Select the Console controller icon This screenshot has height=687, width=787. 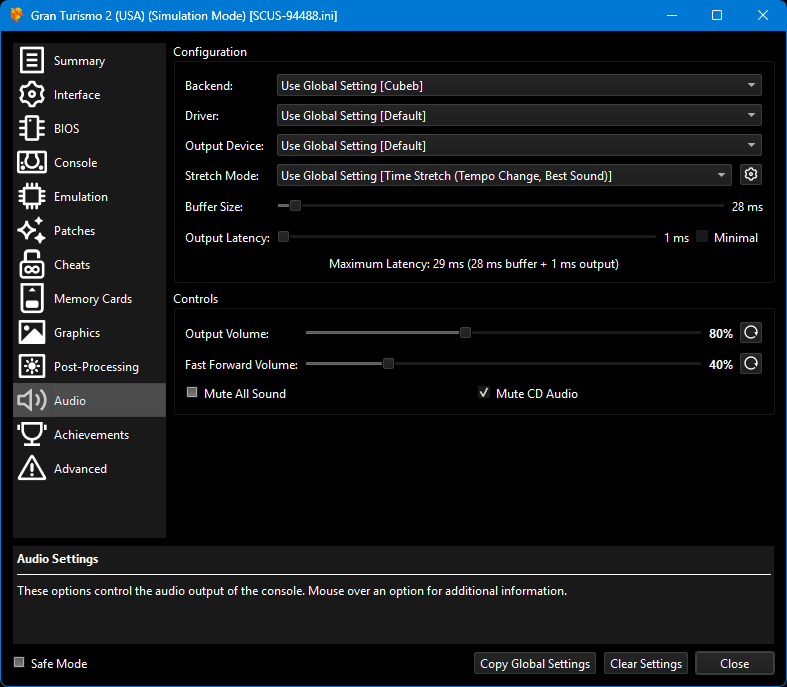32,163
